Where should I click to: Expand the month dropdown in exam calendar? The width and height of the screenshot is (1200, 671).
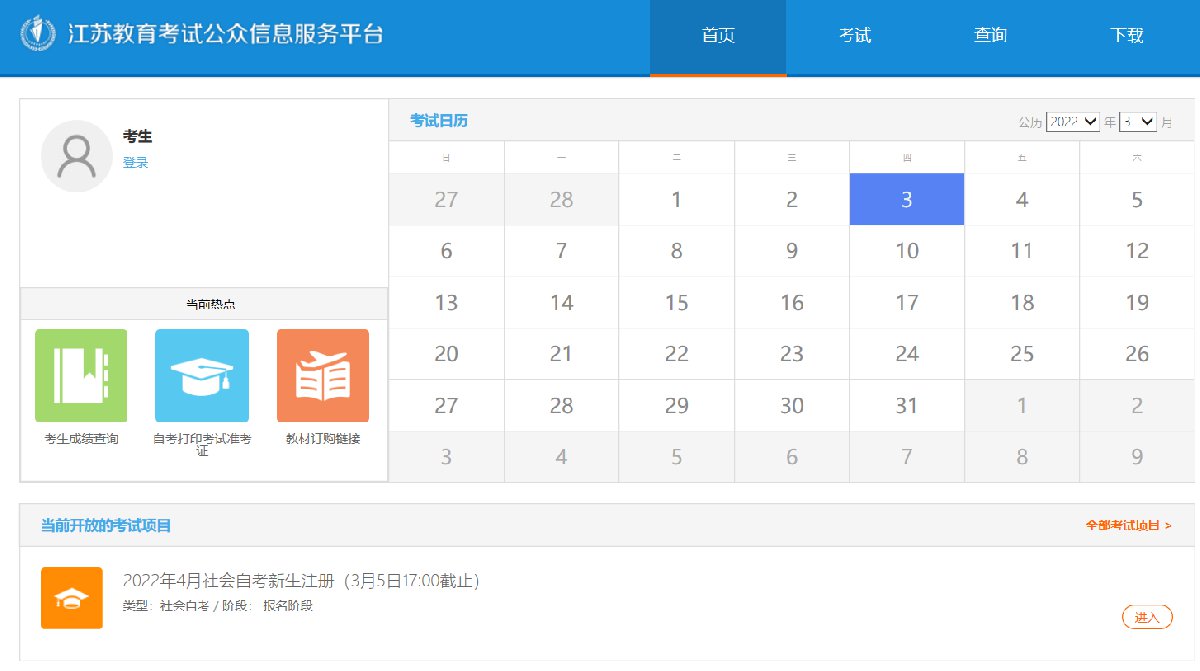[x=1138, y=121]
